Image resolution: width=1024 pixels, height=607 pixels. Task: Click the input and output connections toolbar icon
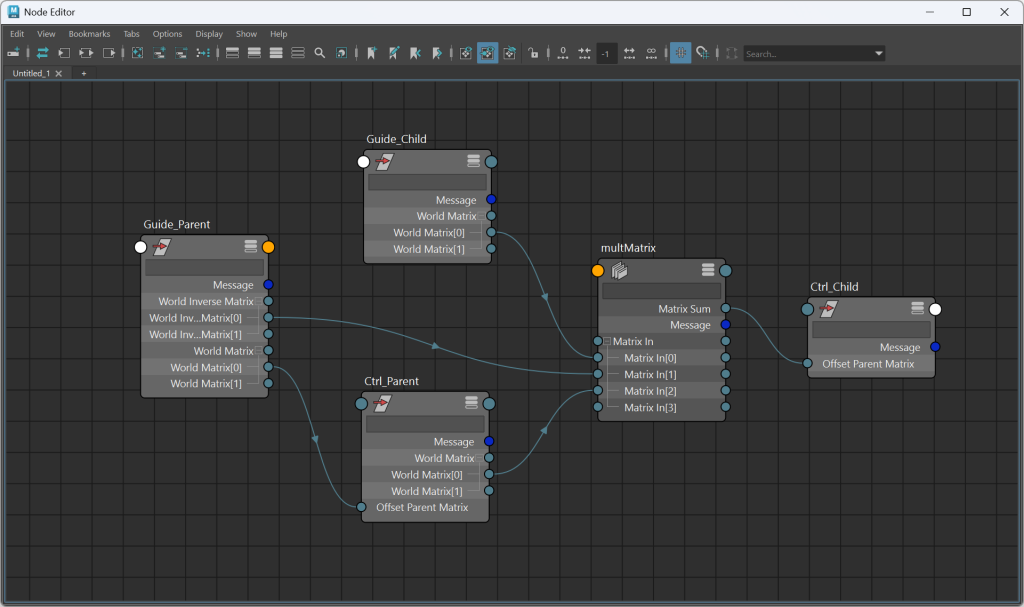(x=86, y=53)
